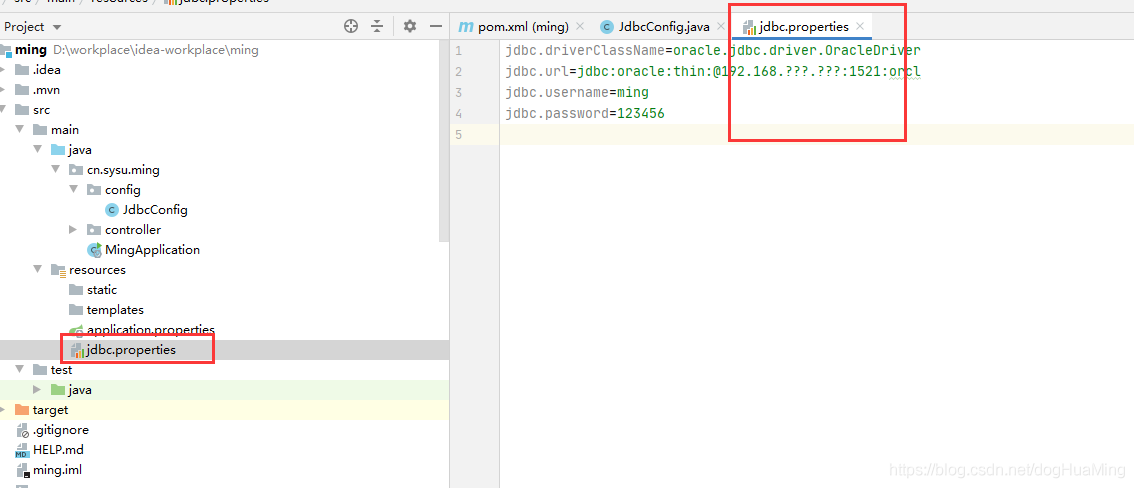Click on jdbc.url key text

coord(537,72)
